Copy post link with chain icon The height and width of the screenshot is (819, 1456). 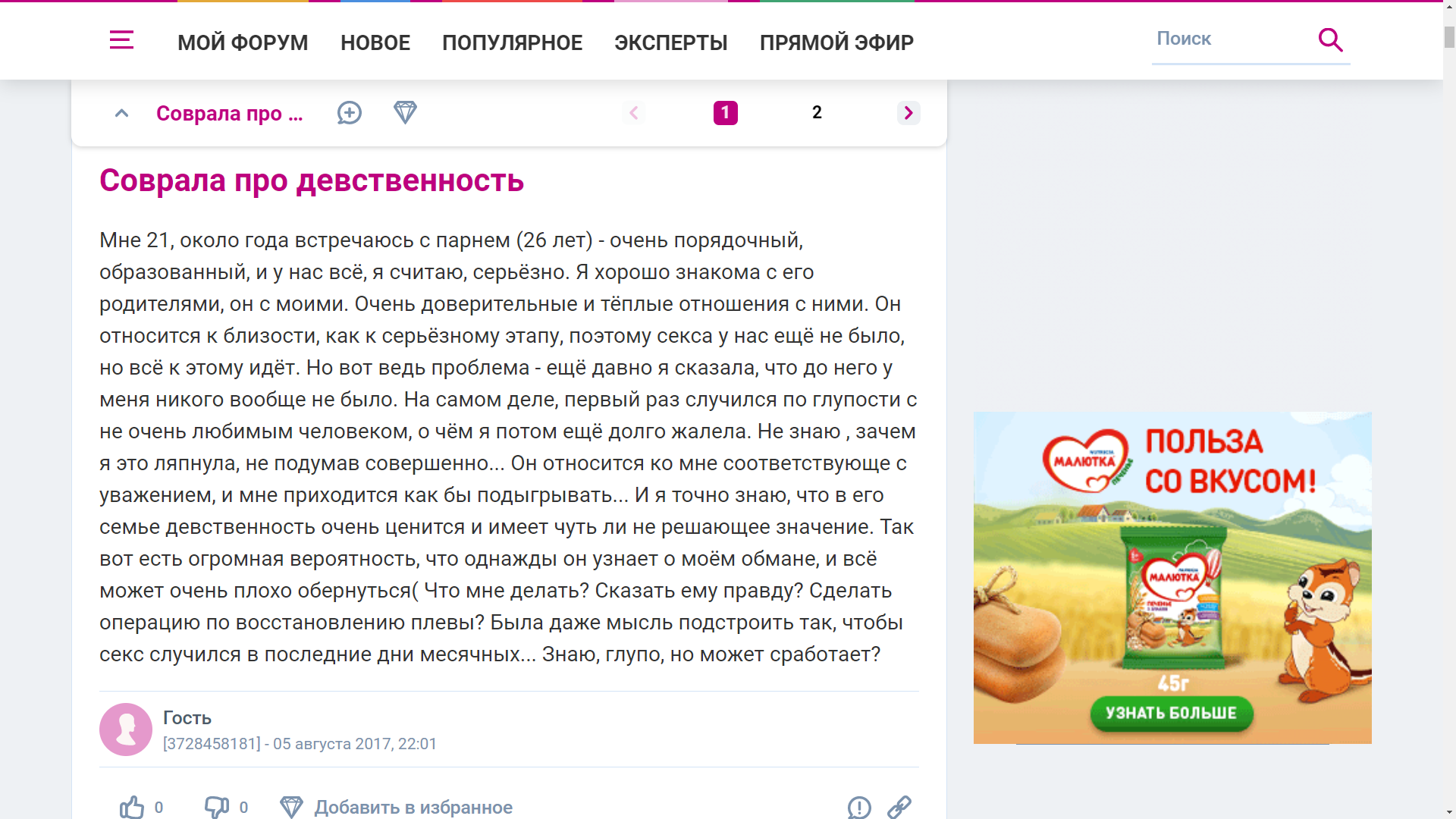(899, 807)
